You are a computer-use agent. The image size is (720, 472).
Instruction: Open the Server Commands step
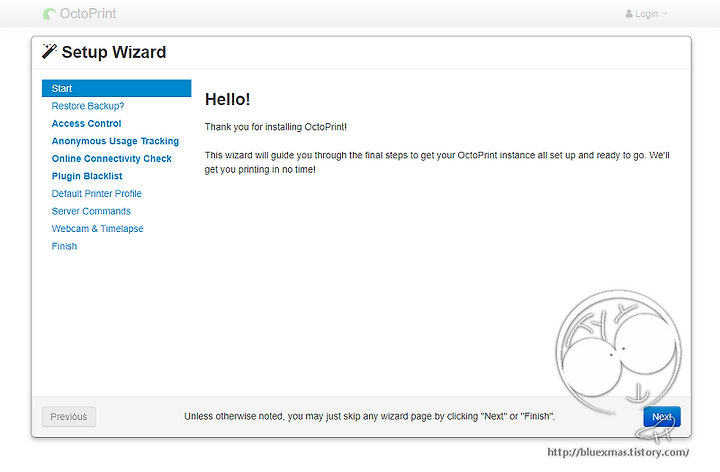tap(91, 211)
